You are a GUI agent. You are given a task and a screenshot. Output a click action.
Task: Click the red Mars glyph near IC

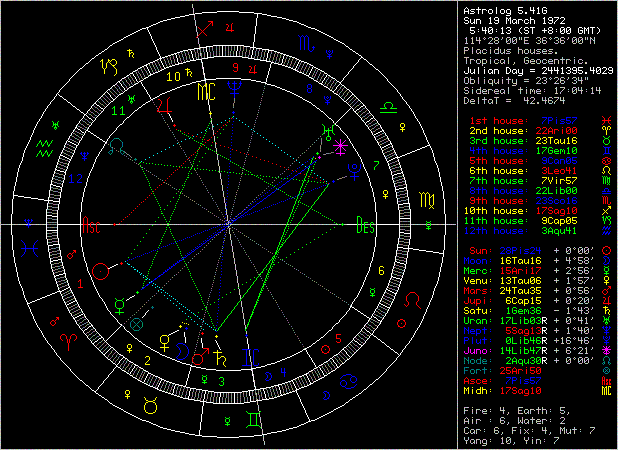pos(200,356)
